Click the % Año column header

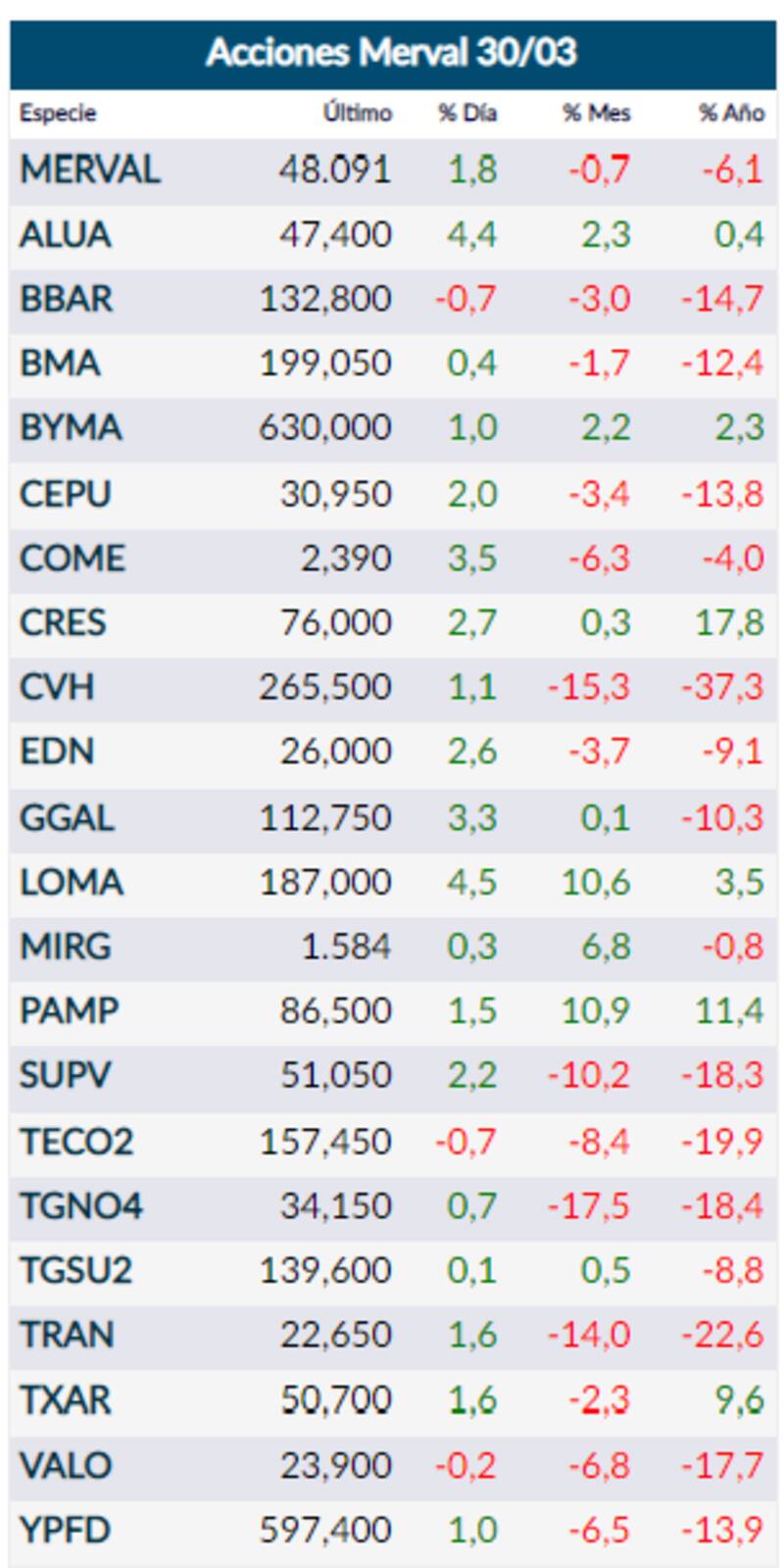731,114
